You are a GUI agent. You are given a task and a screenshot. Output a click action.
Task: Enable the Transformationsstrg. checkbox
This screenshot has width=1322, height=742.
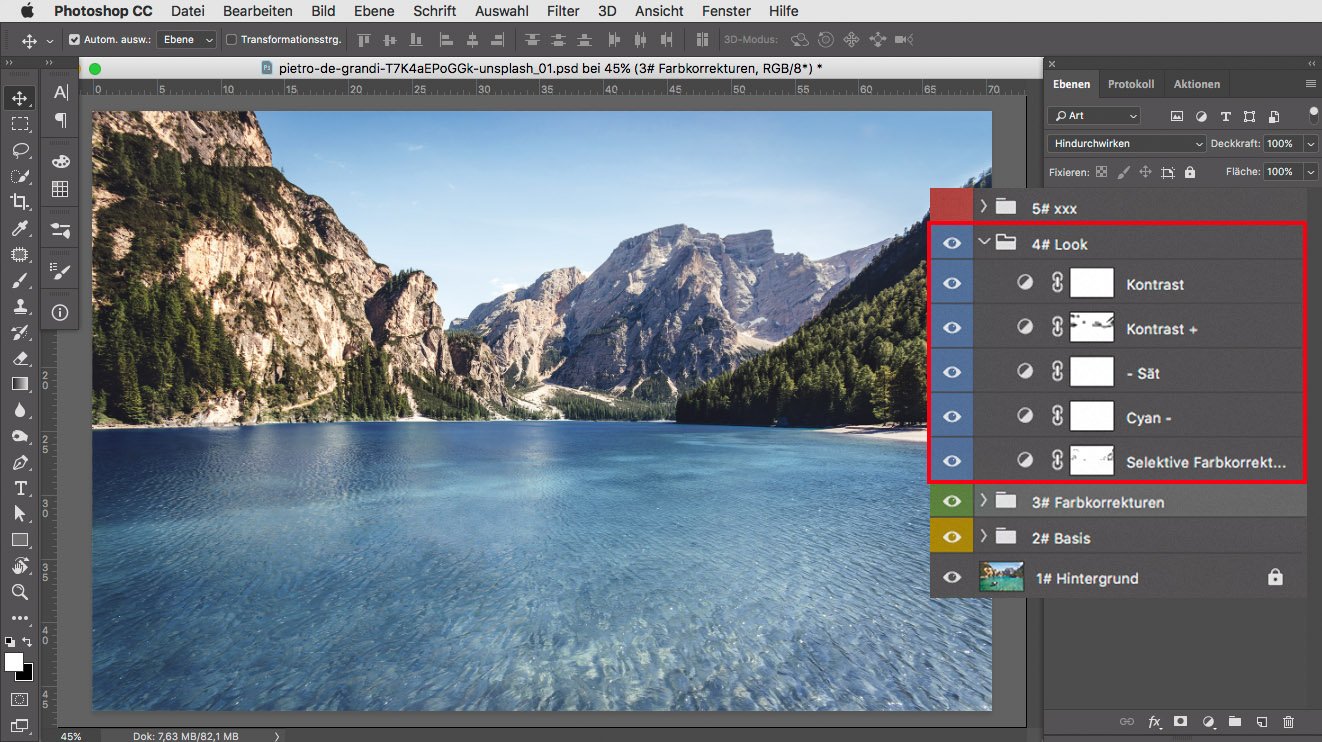click(232, 40)
